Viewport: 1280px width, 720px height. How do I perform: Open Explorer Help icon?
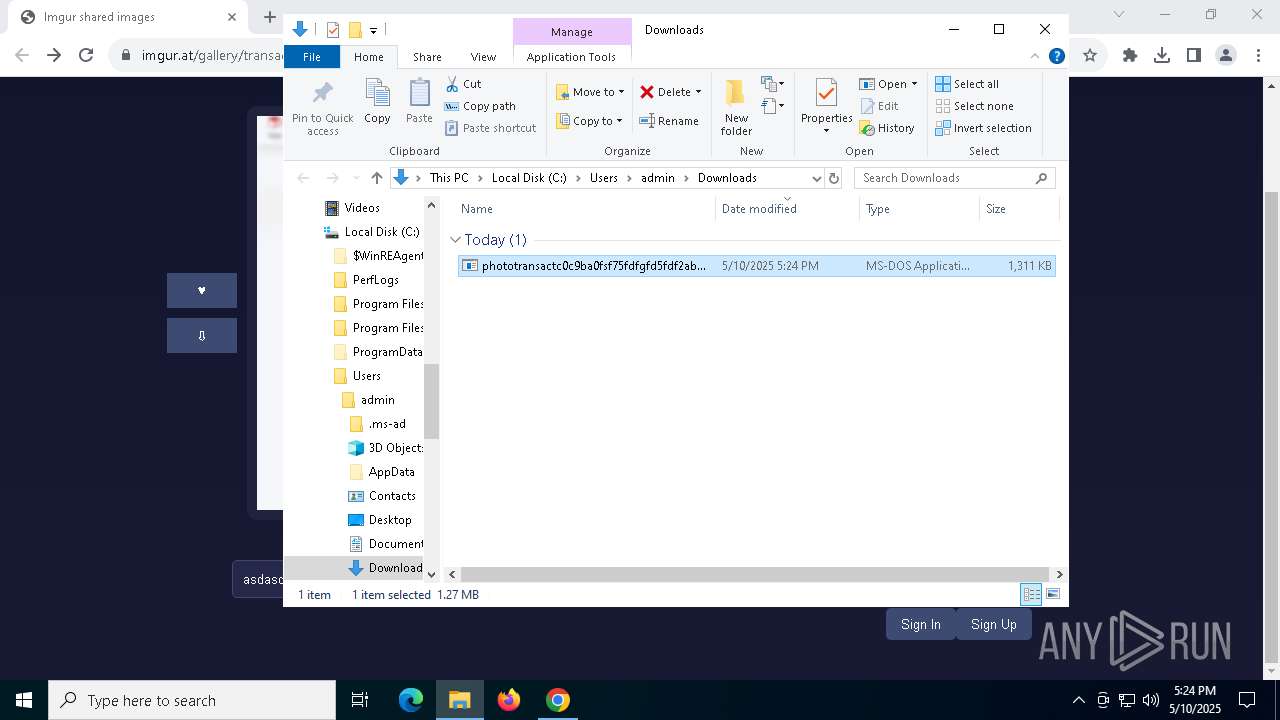pos(1056,57)
